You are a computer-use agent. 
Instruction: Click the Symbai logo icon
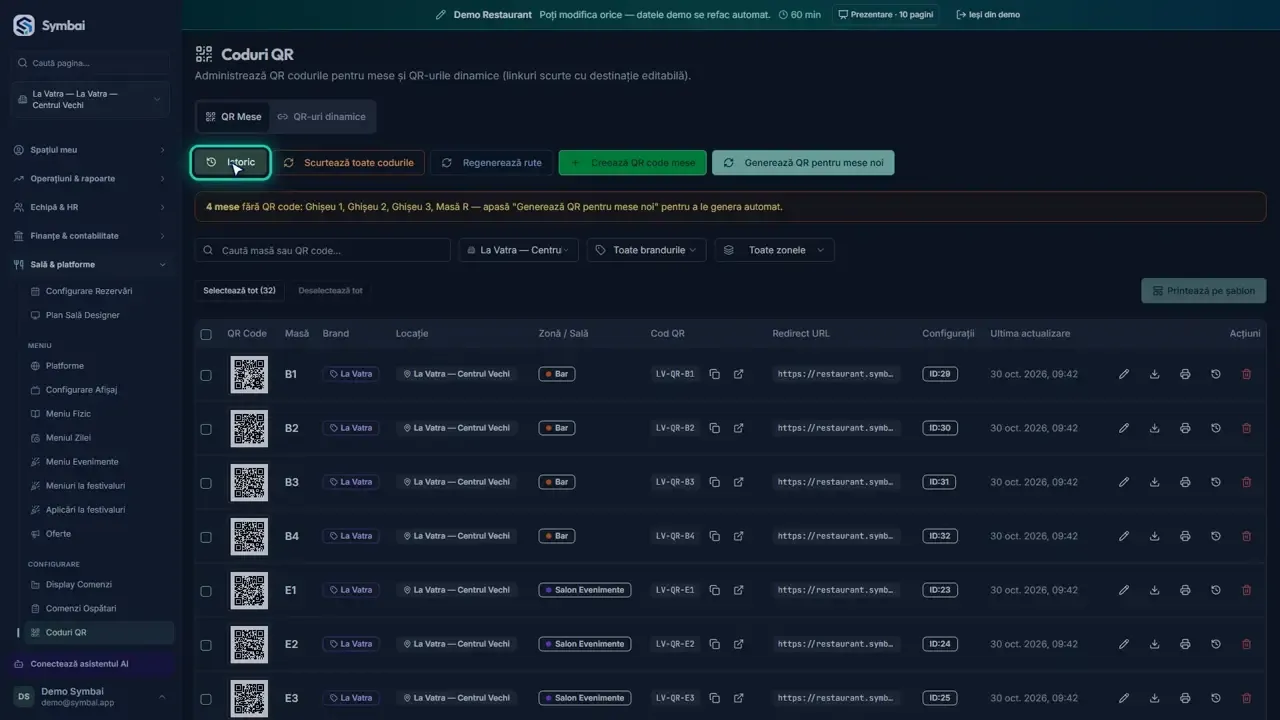click(x=24, y=26)
